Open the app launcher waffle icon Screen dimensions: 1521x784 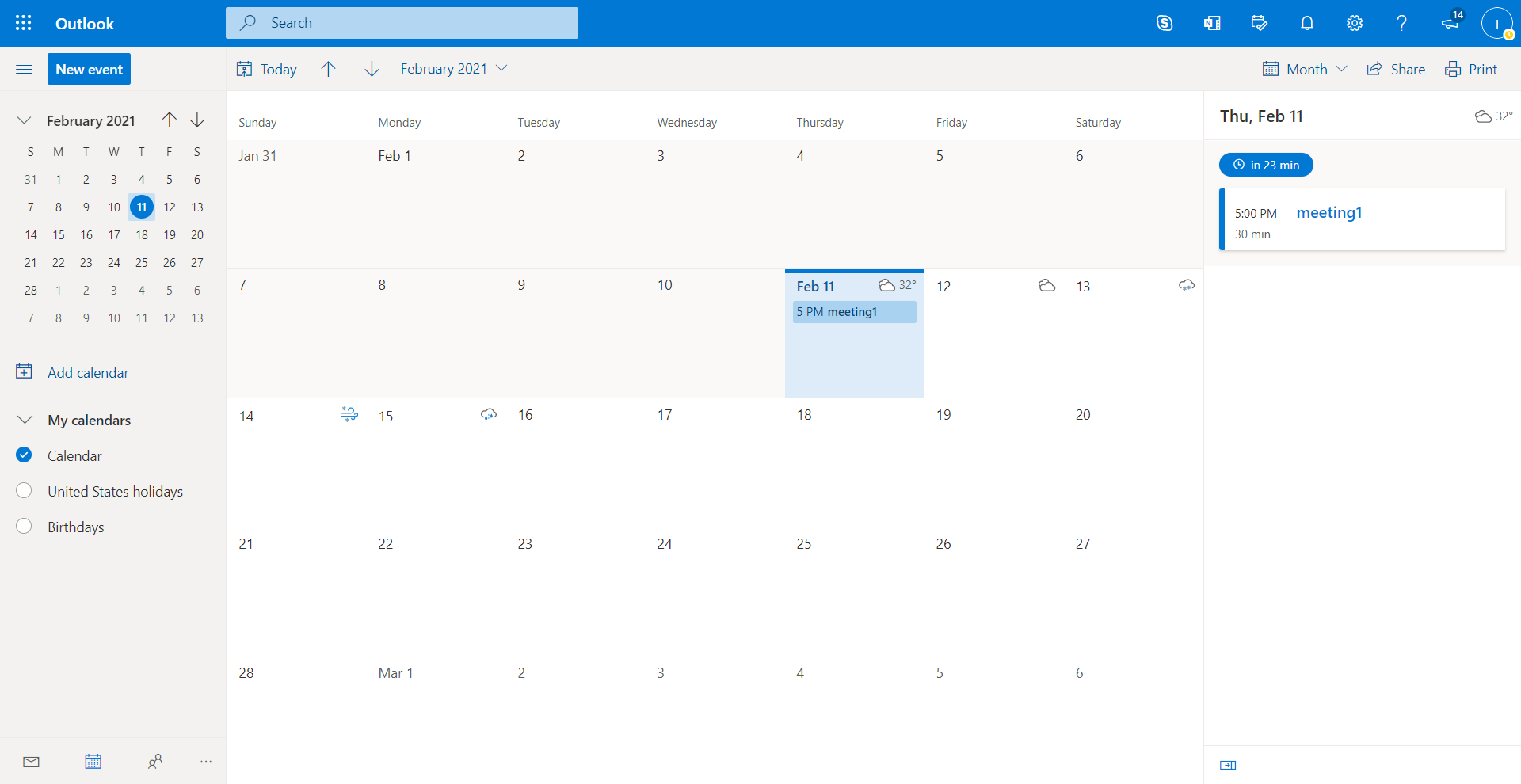[x=24, y=23]
